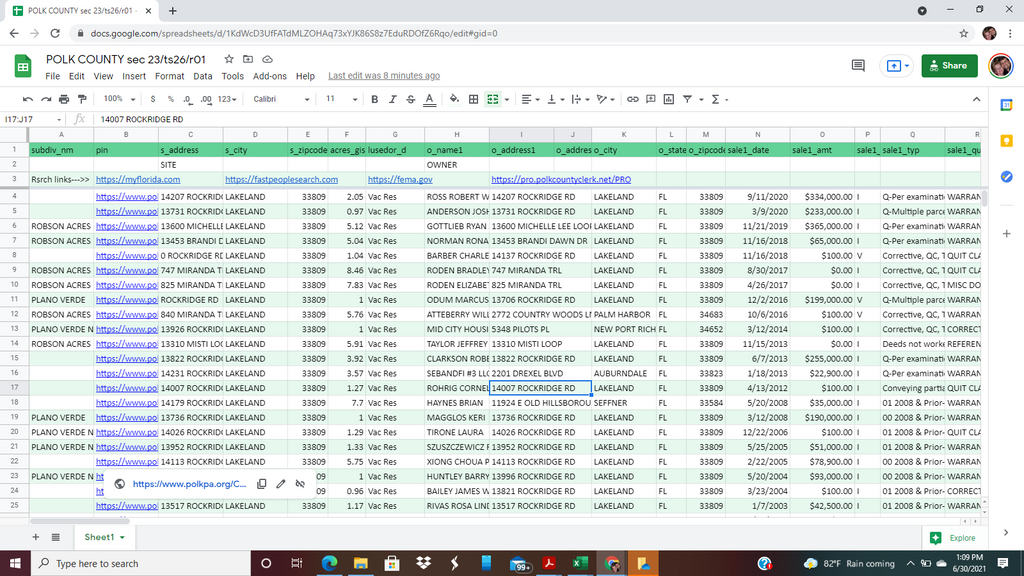The image size is (1024, 576).
Task: Open the pro.polkcountyclerk.net/PRO link
Action: click(x=561, y=180)
